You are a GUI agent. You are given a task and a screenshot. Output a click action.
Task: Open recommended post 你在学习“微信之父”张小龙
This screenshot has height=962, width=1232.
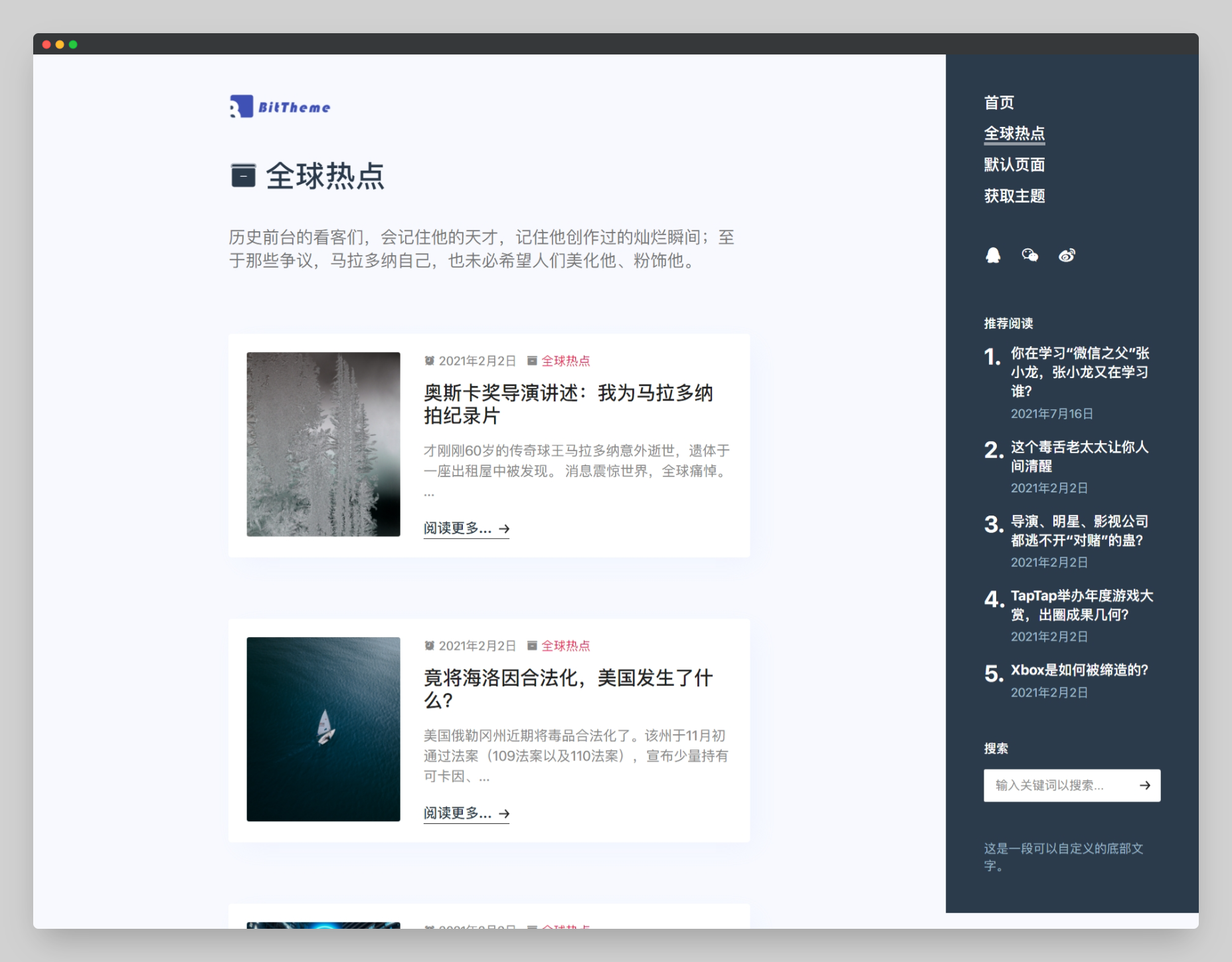pos(1080,372)
